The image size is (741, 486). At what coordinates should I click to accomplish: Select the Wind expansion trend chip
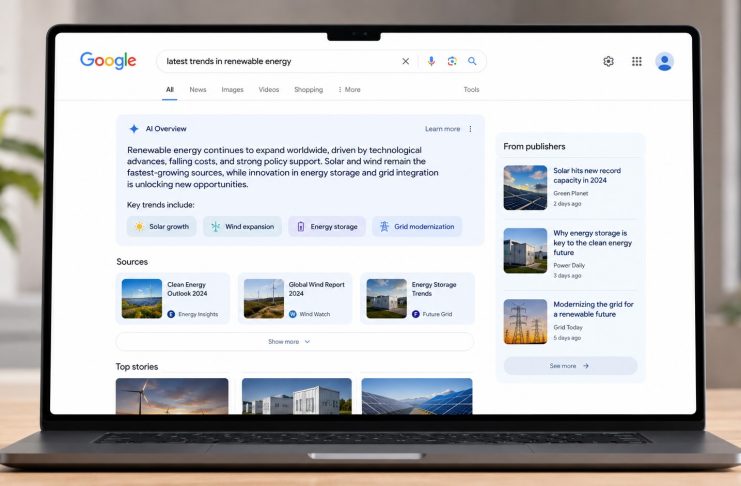(x=242, y=226)
